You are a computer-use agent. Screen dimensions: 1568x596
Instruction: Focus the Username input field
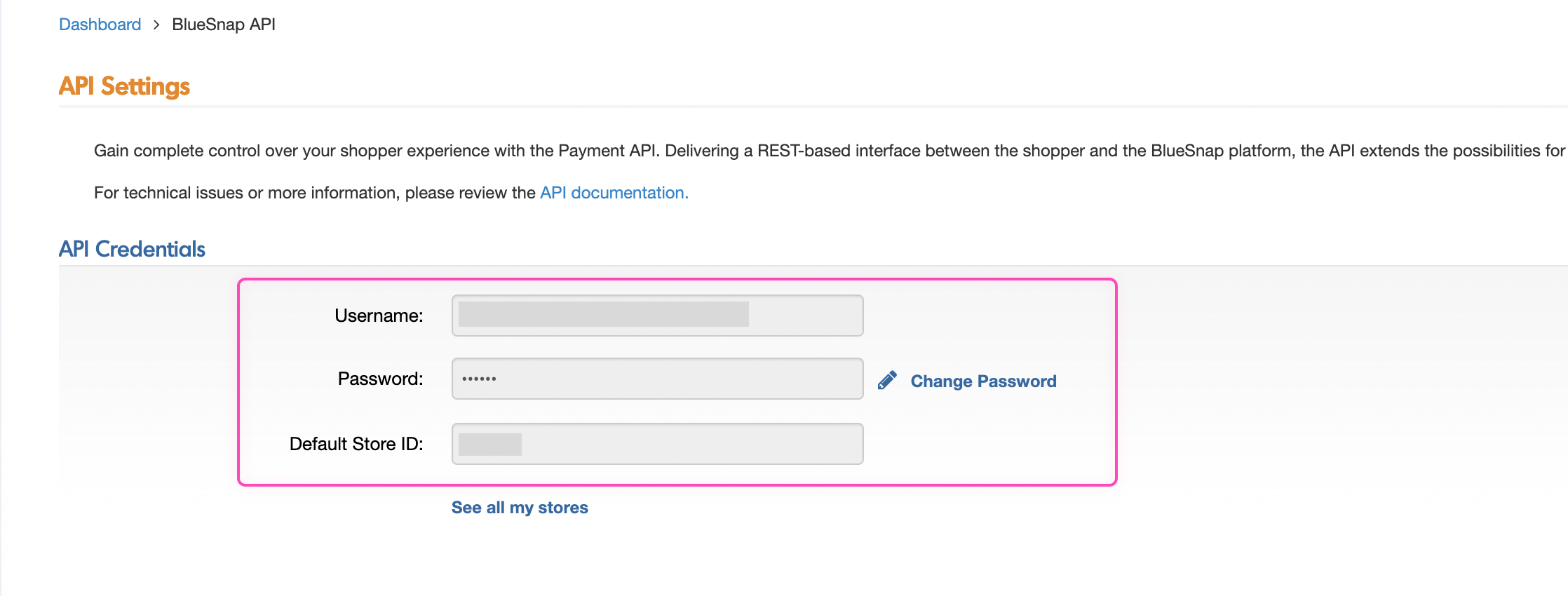coord(805,316)
